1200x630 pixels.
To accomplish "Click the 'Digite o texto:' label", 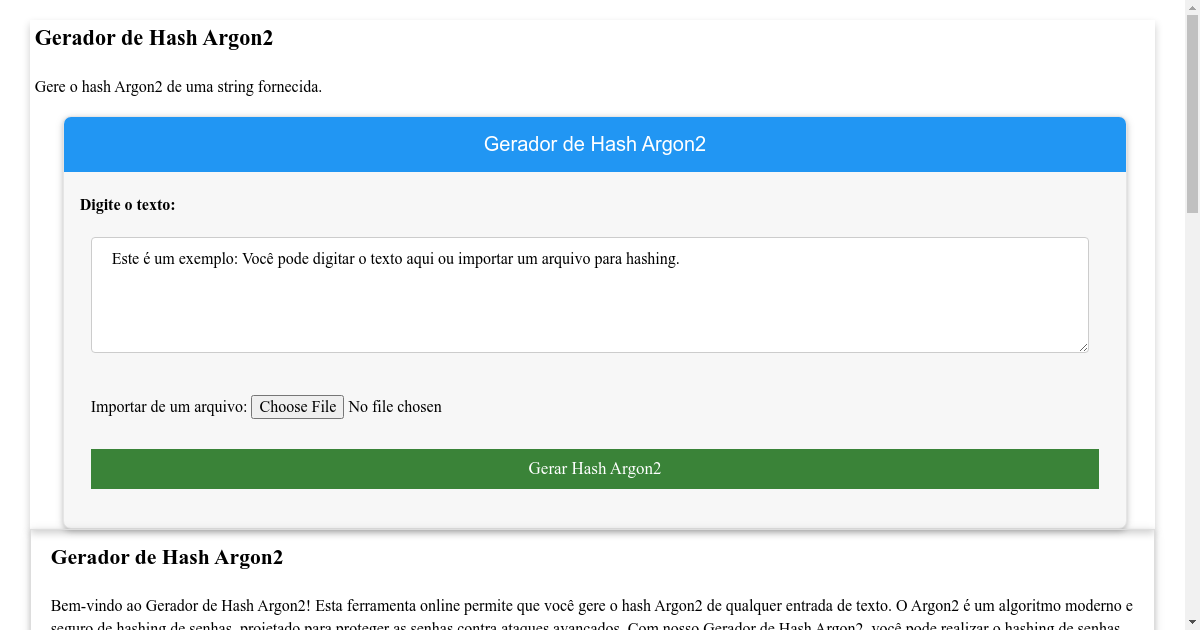I will [x=128, y=205].
